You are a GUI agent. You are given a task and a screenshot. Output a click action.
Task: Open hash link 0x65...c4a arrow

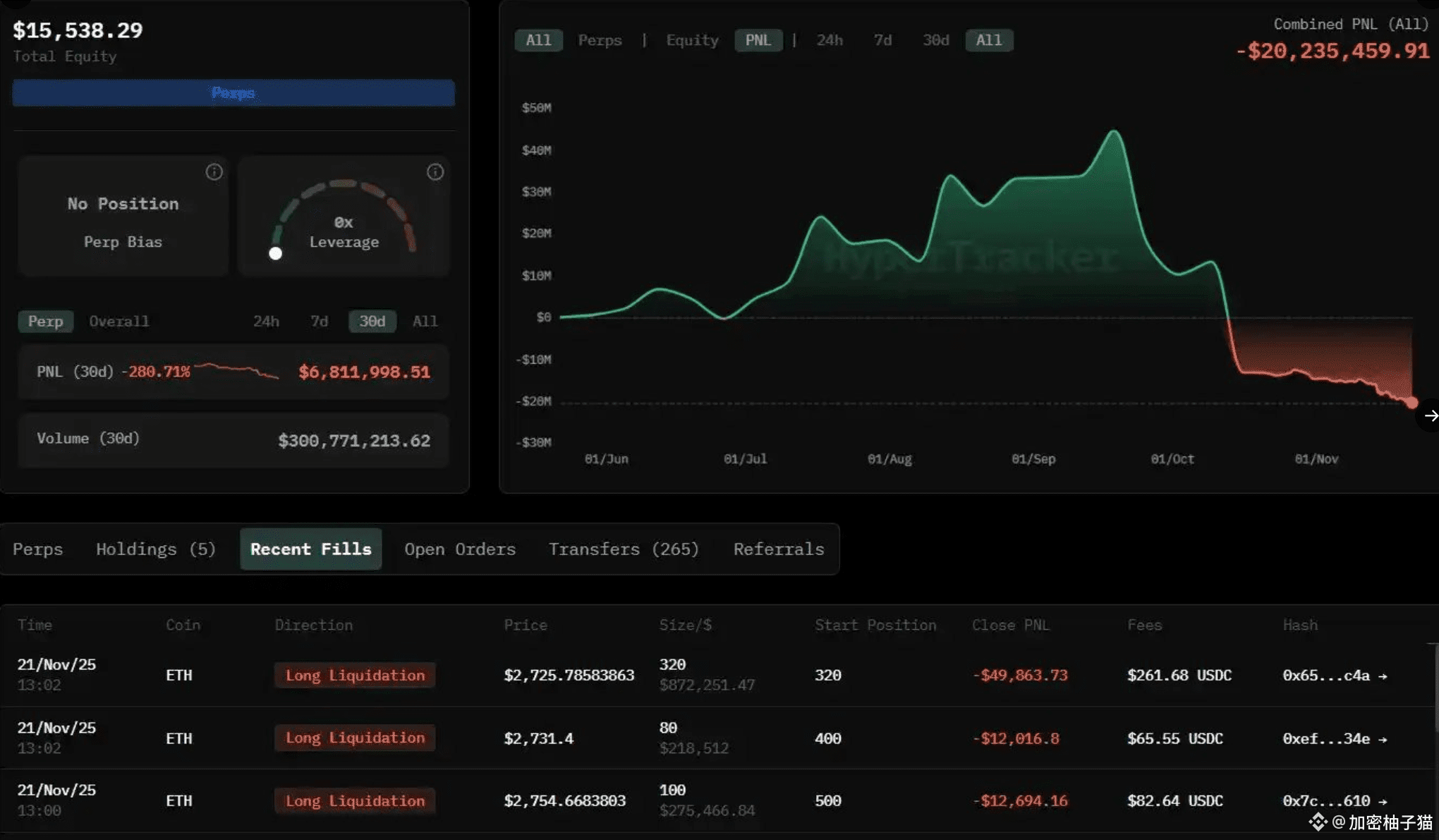coord(1383,676)
